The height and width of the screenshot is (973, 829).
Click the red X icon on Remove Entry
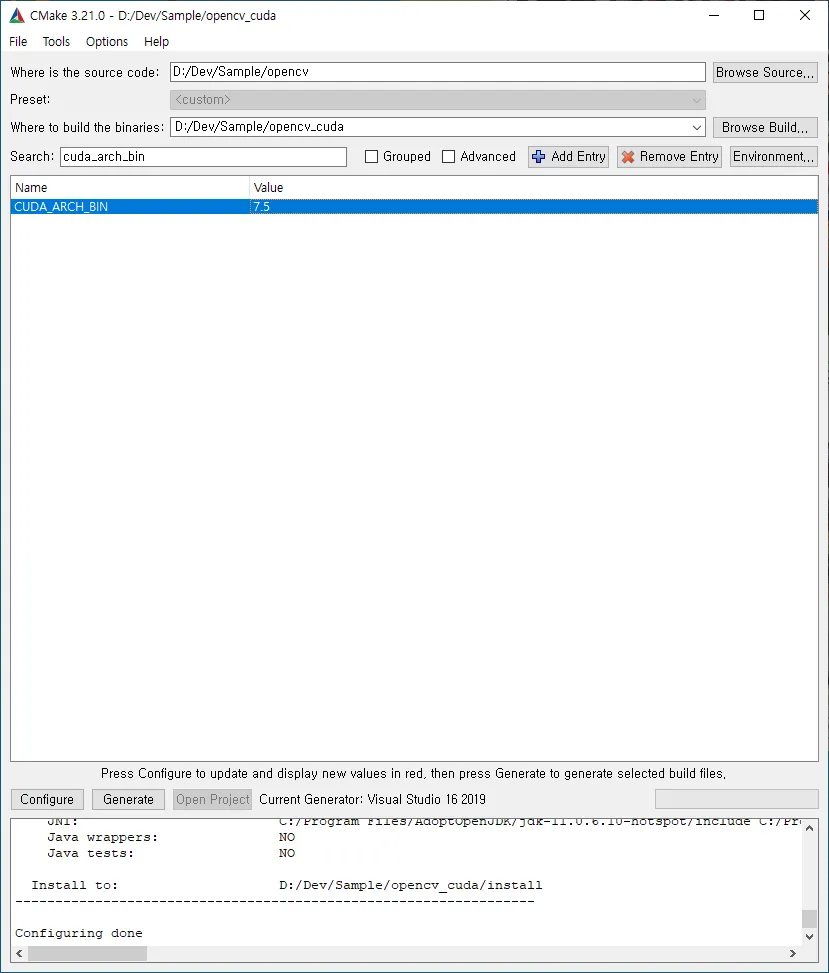(628, 157)
